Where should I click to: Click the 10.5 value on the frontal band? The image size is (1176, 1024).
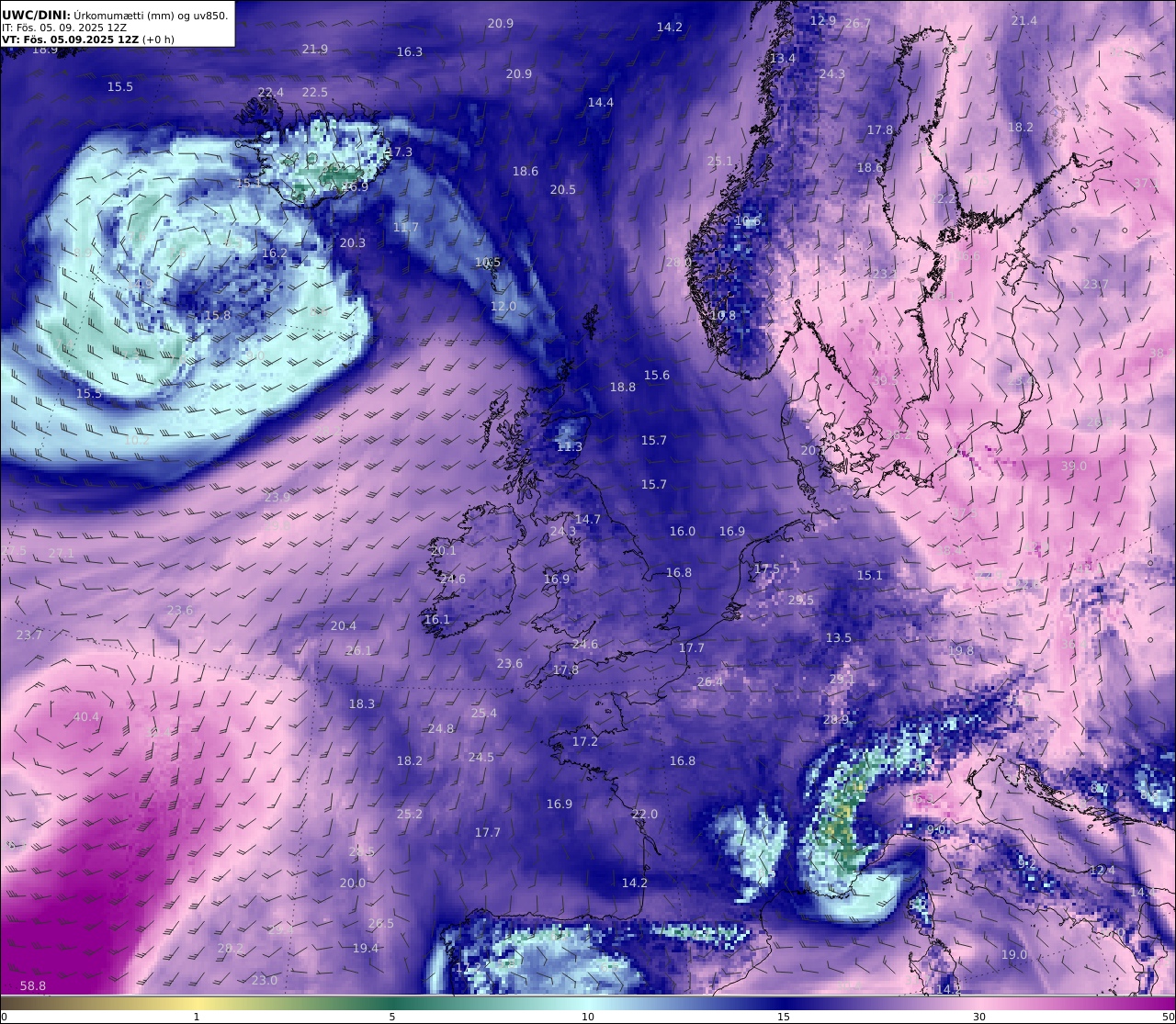(x=488, y=262)
